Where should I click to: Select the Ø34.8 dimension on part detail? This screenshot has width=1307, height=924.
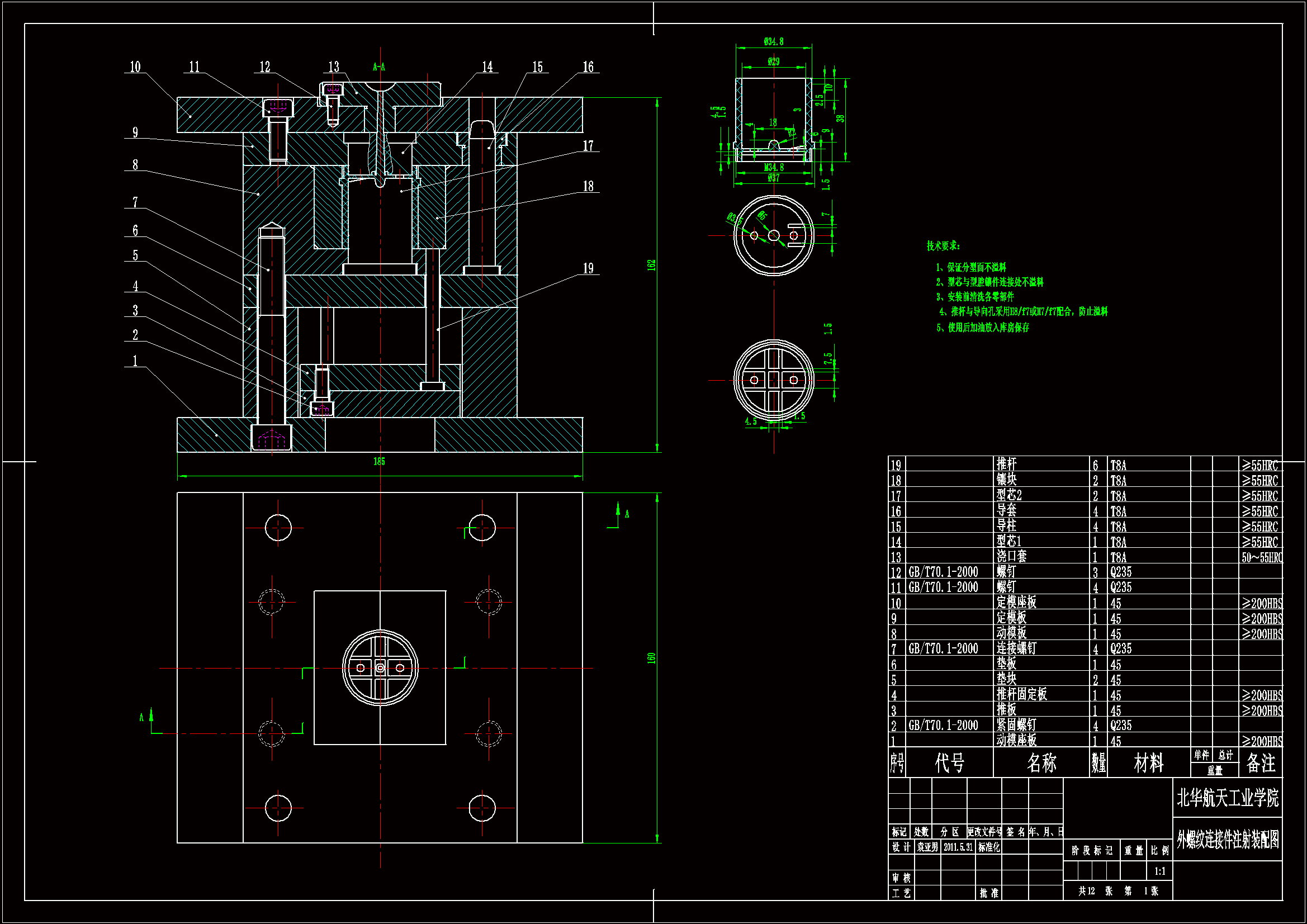click(773, 41)
